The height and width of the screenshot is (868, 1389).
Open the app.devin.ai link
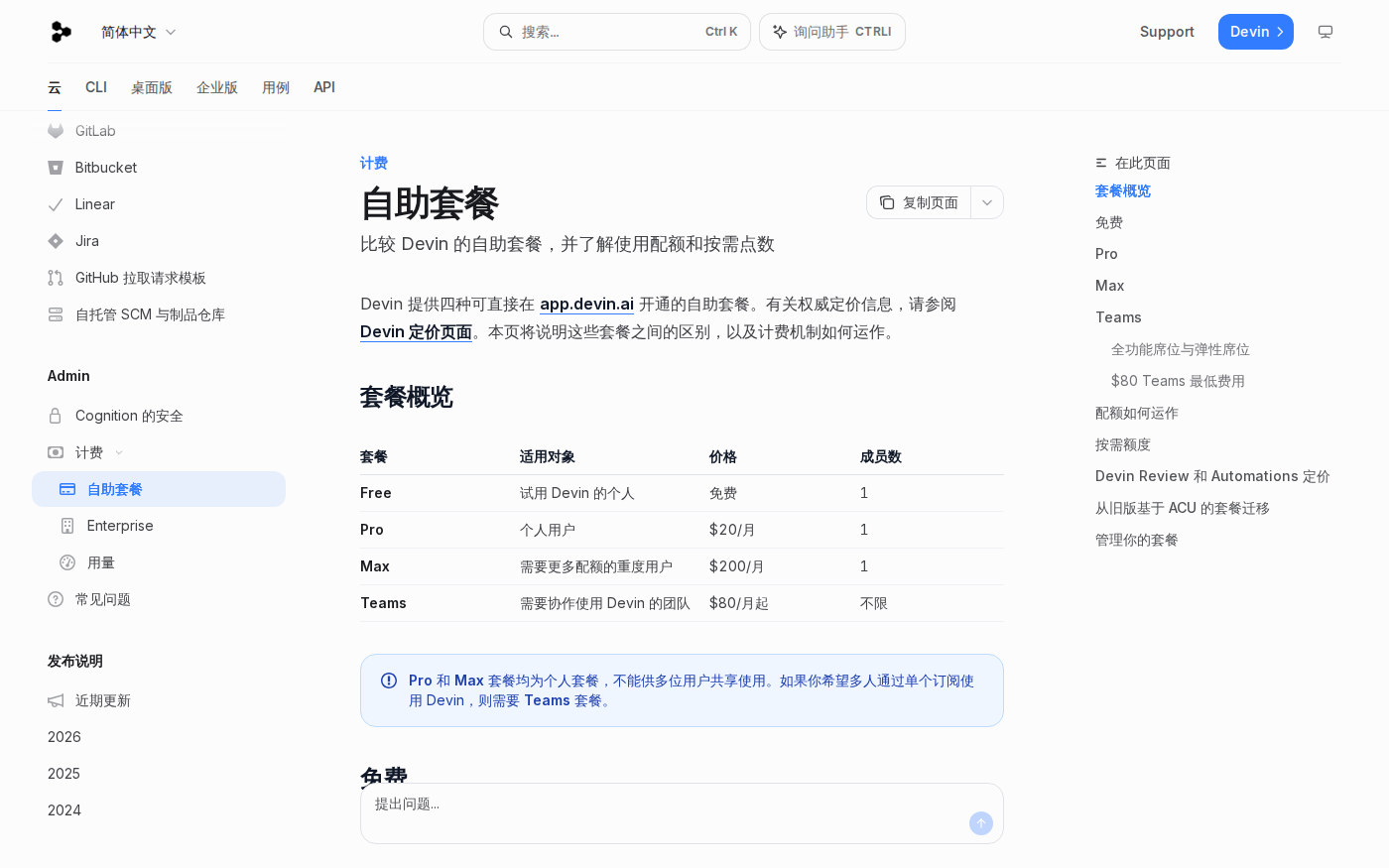pyautogui.click(x=586, y=304)
